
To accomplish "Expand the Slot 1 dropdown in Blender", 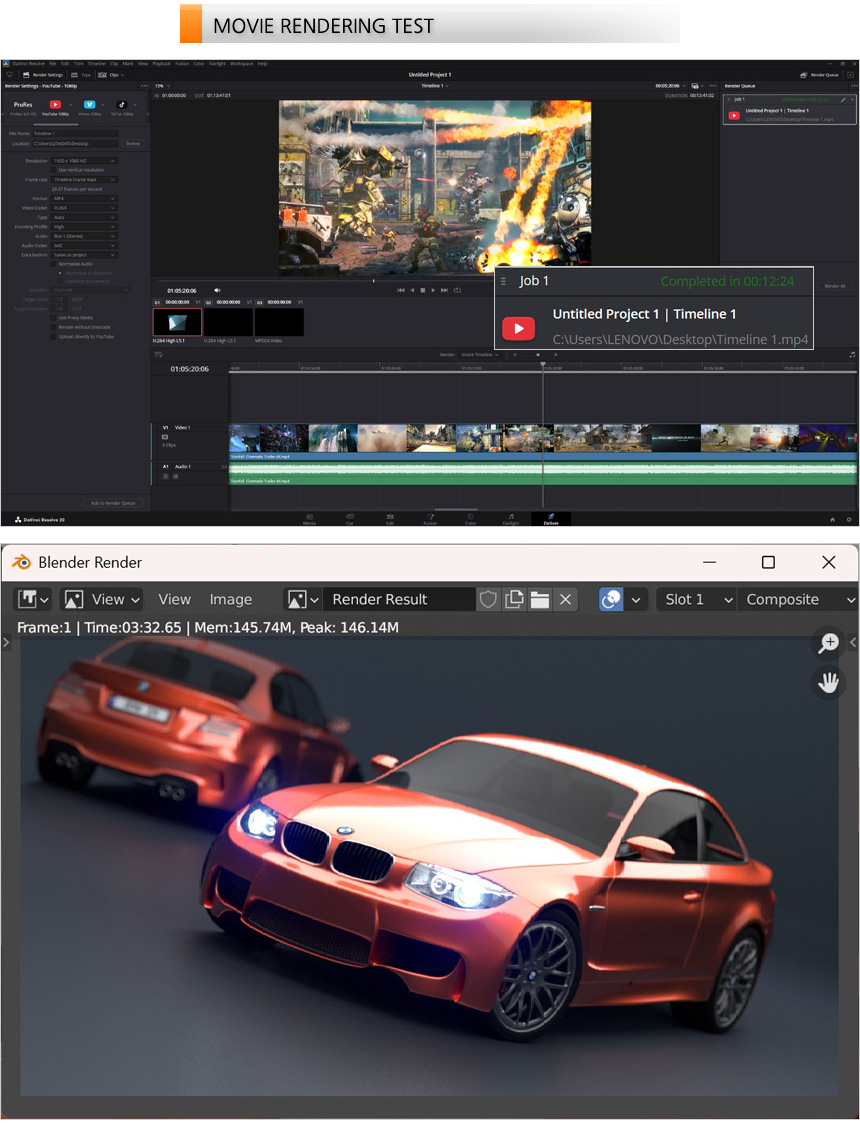I will click(695, 599).
